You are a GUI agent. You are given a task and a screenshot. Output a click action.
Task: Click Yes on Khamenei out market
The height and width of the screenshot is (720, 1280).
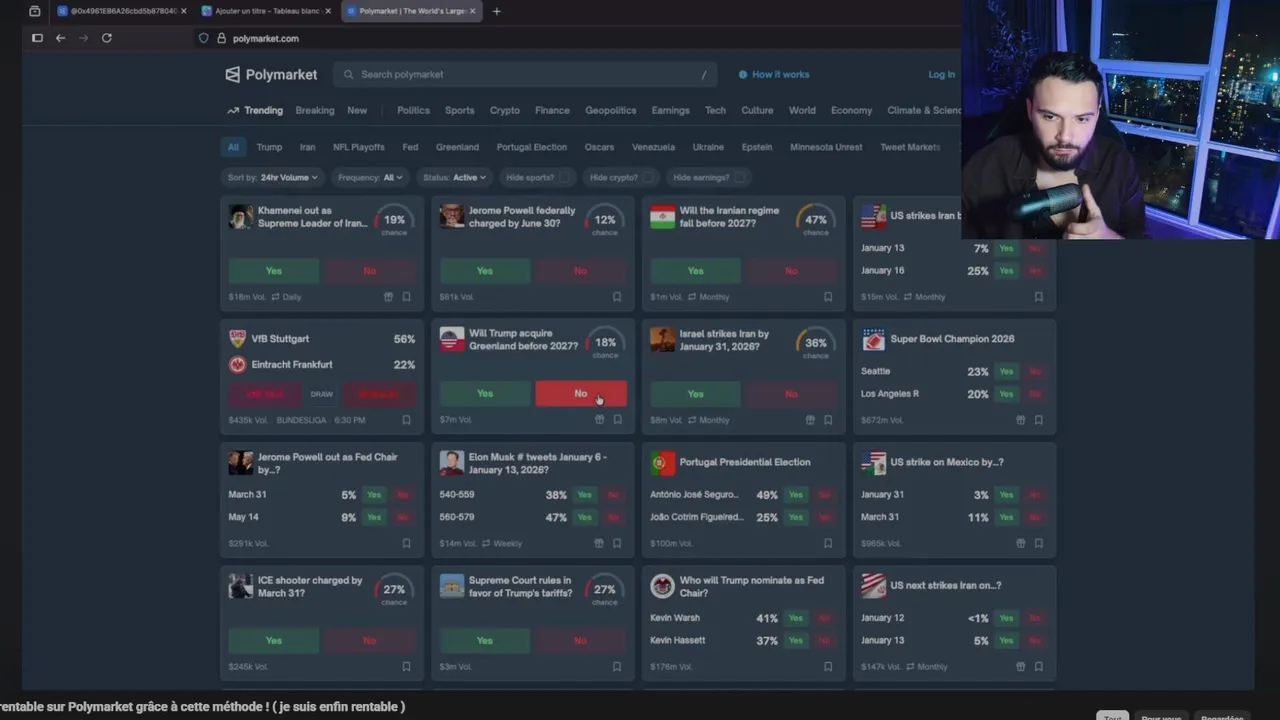[x=274, y=271]
